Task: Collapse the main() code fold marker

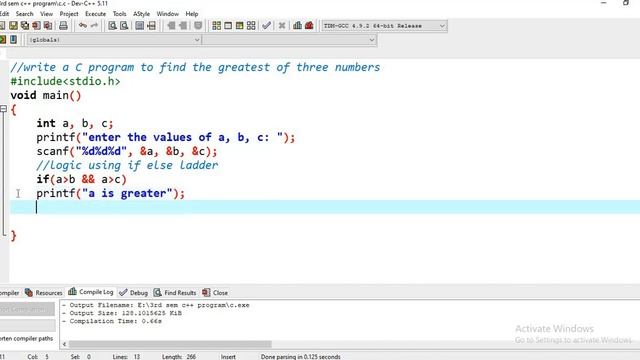Action: 3,109
